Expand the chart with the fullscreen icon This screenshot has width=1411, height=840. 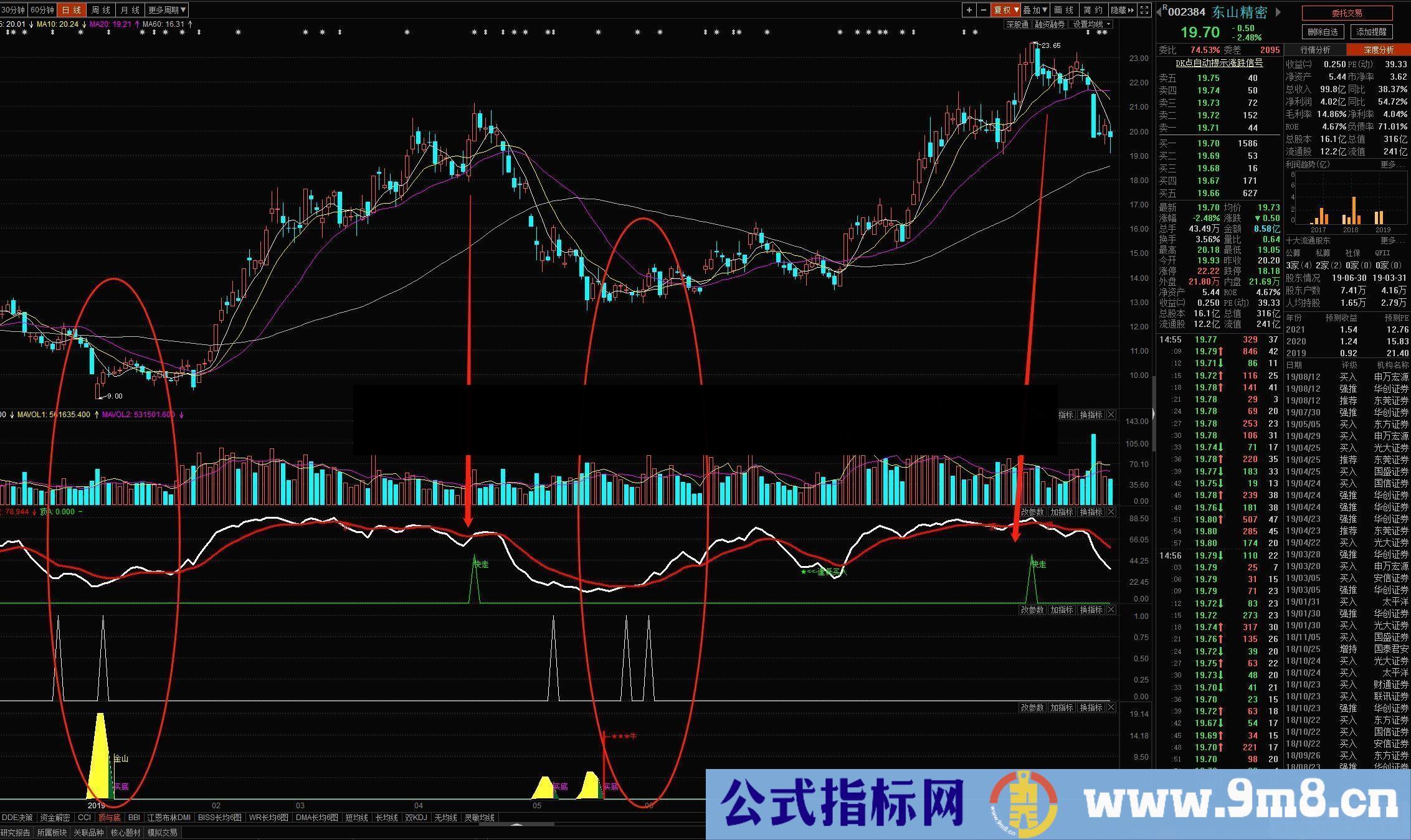click(x=1144, y=10)
